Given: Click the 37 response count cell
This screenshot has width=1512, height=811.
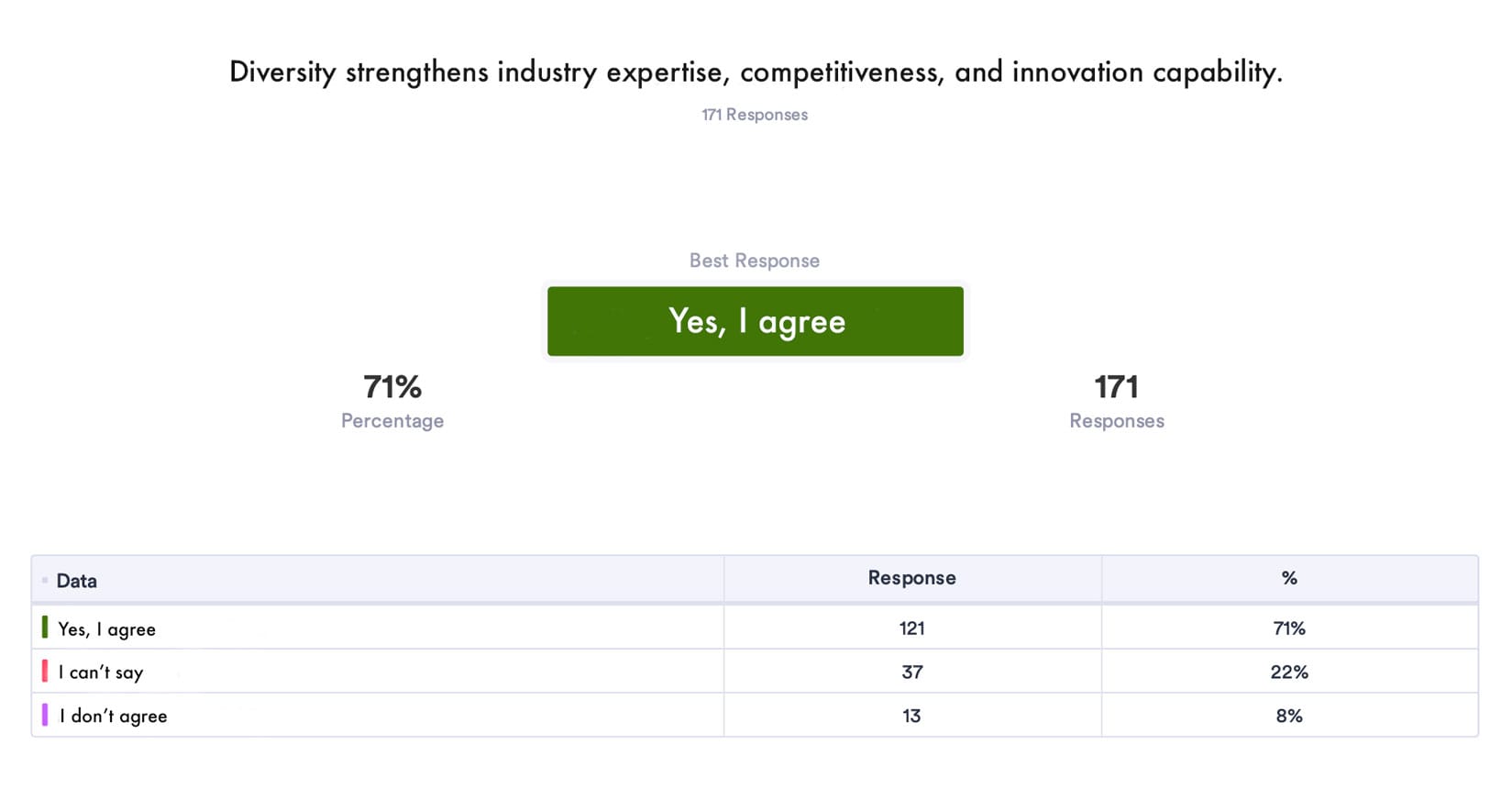Looking at the screenshot, I should (911, 672).
